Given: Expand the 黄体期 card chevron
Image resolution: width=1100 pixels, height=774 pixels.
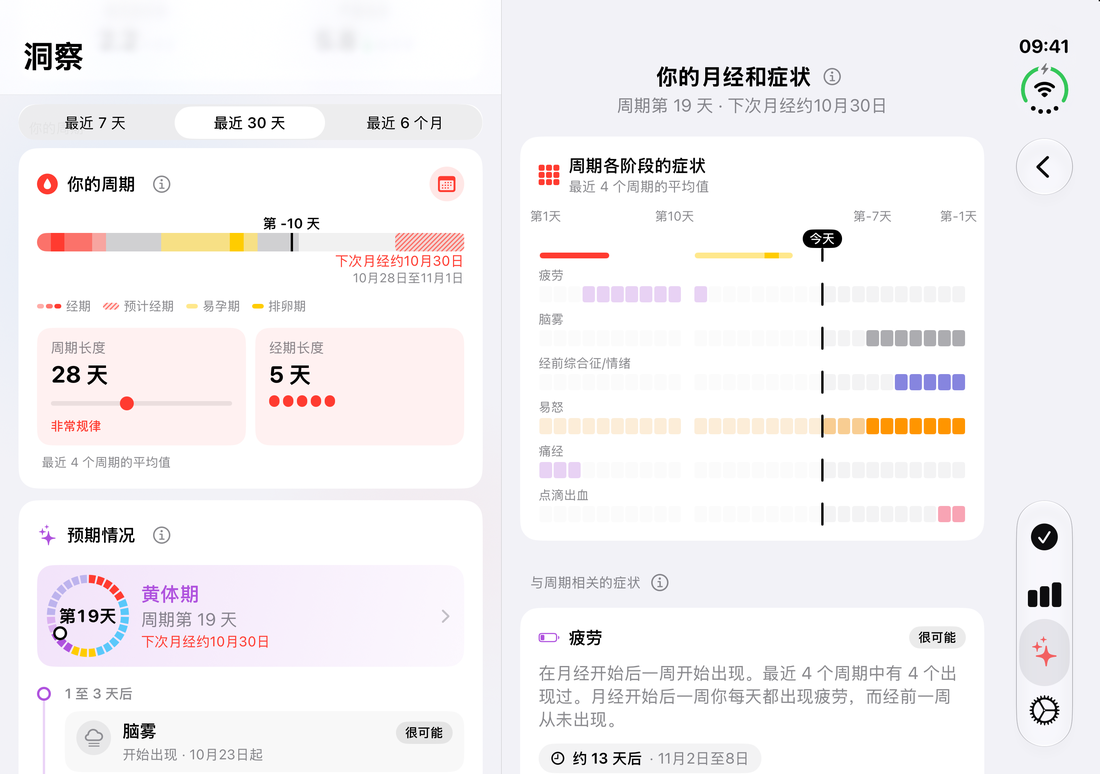Looking at the screenshot, I should (445, 616).
